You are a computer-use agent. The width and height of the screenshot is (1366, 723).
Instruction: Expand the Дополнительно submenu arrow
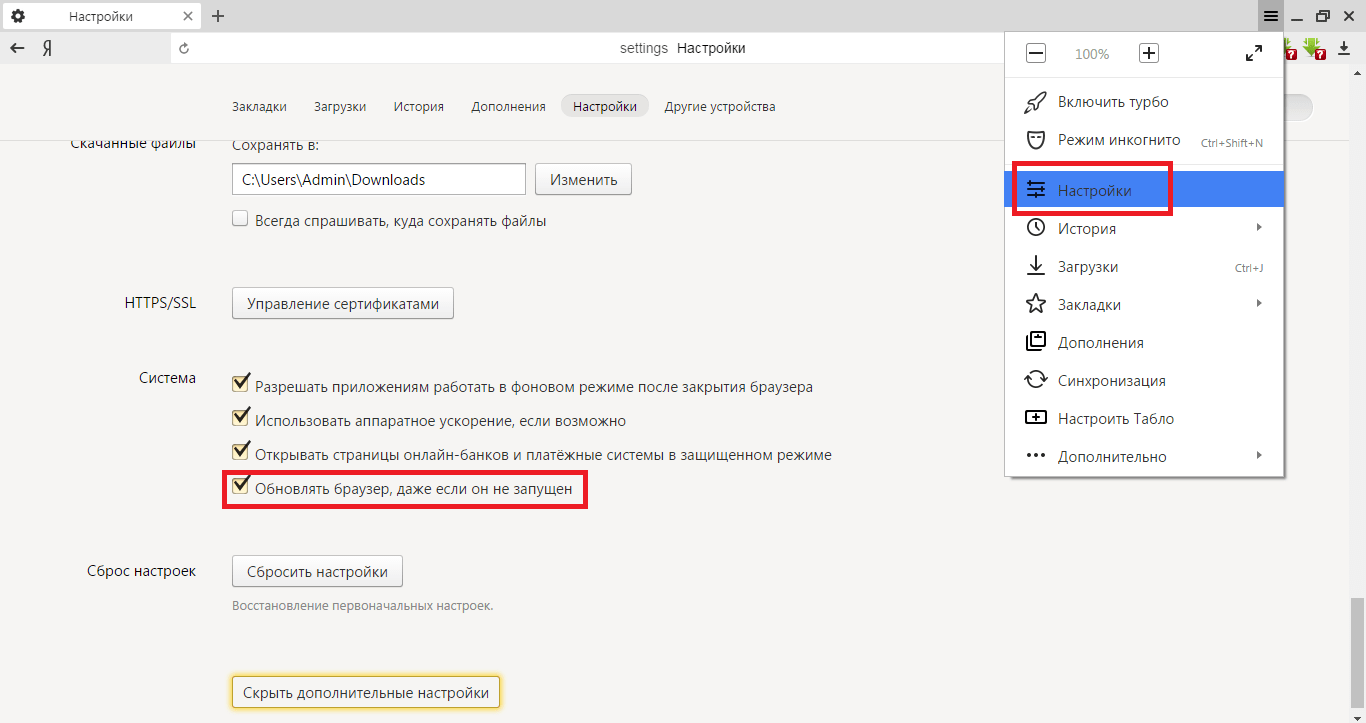(1259, 456)
